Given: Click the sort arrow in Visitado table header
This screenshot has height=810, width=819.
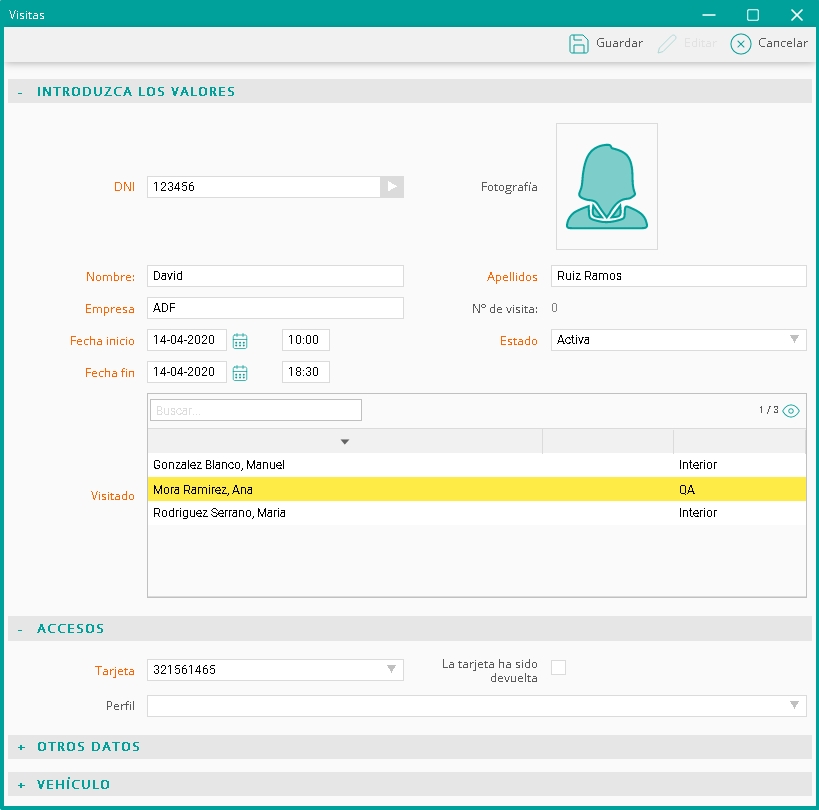Looking at the screenshot, I should point(345,442).
